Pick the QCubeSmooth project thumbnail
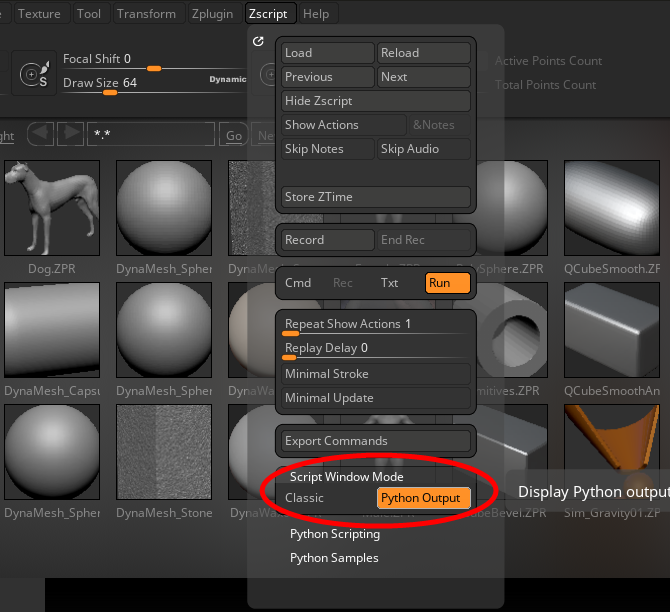The image size is (670, 612). click(612, 209)
